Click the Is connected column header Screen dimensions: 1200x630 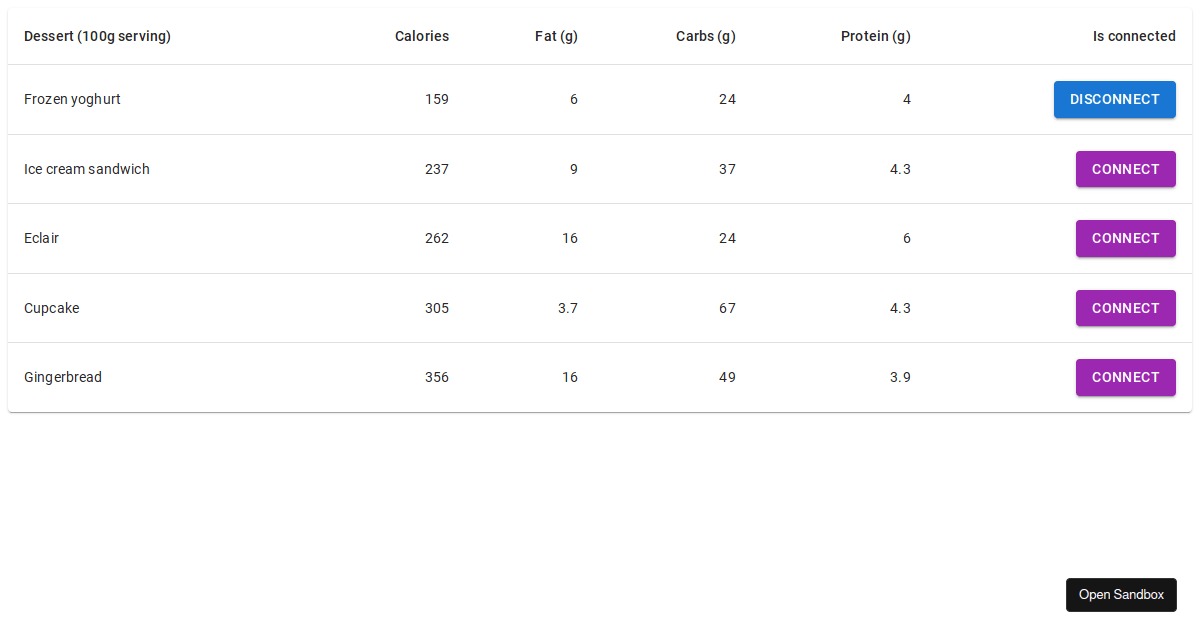click(1134, 36)
